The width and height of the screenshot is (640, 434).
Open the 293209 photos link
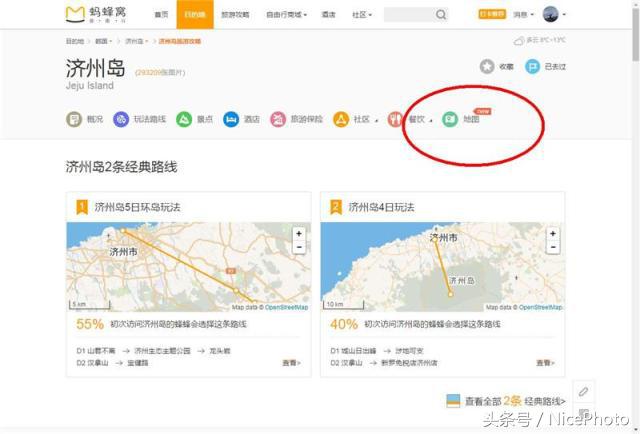tap(160, 72)
